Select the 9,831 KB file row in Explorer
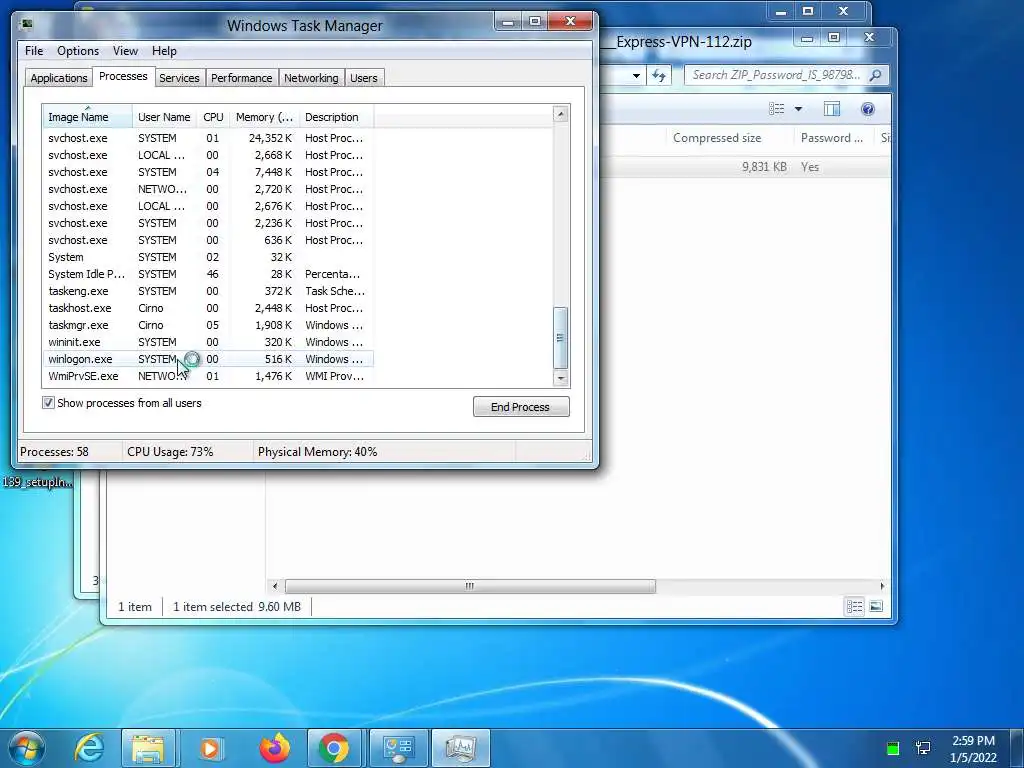This screenshot has width=1024, height=768. (x=744, y=167)
